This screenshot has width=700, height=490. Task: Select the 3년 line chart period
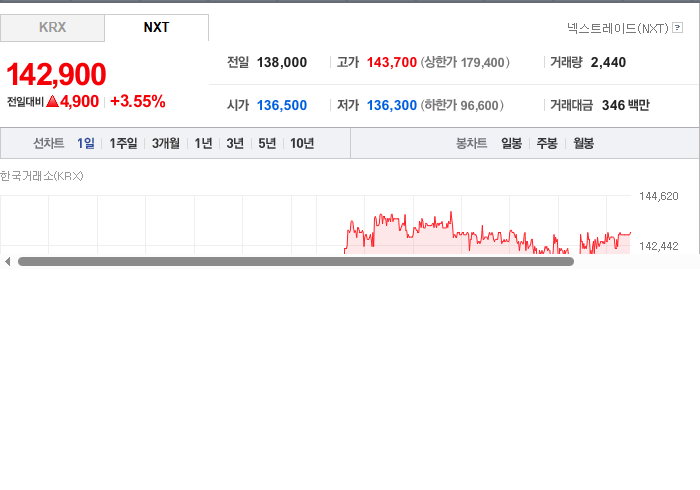[235, 143]
